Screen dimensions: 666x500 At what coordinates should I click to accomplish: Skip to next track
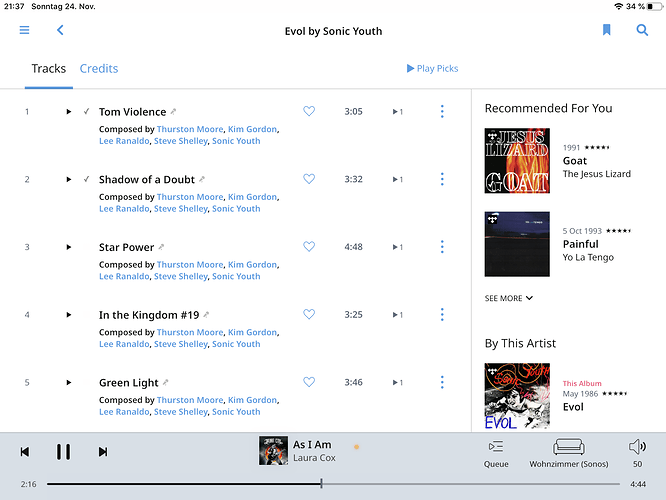pyautogui.click(x=103, y=452)
